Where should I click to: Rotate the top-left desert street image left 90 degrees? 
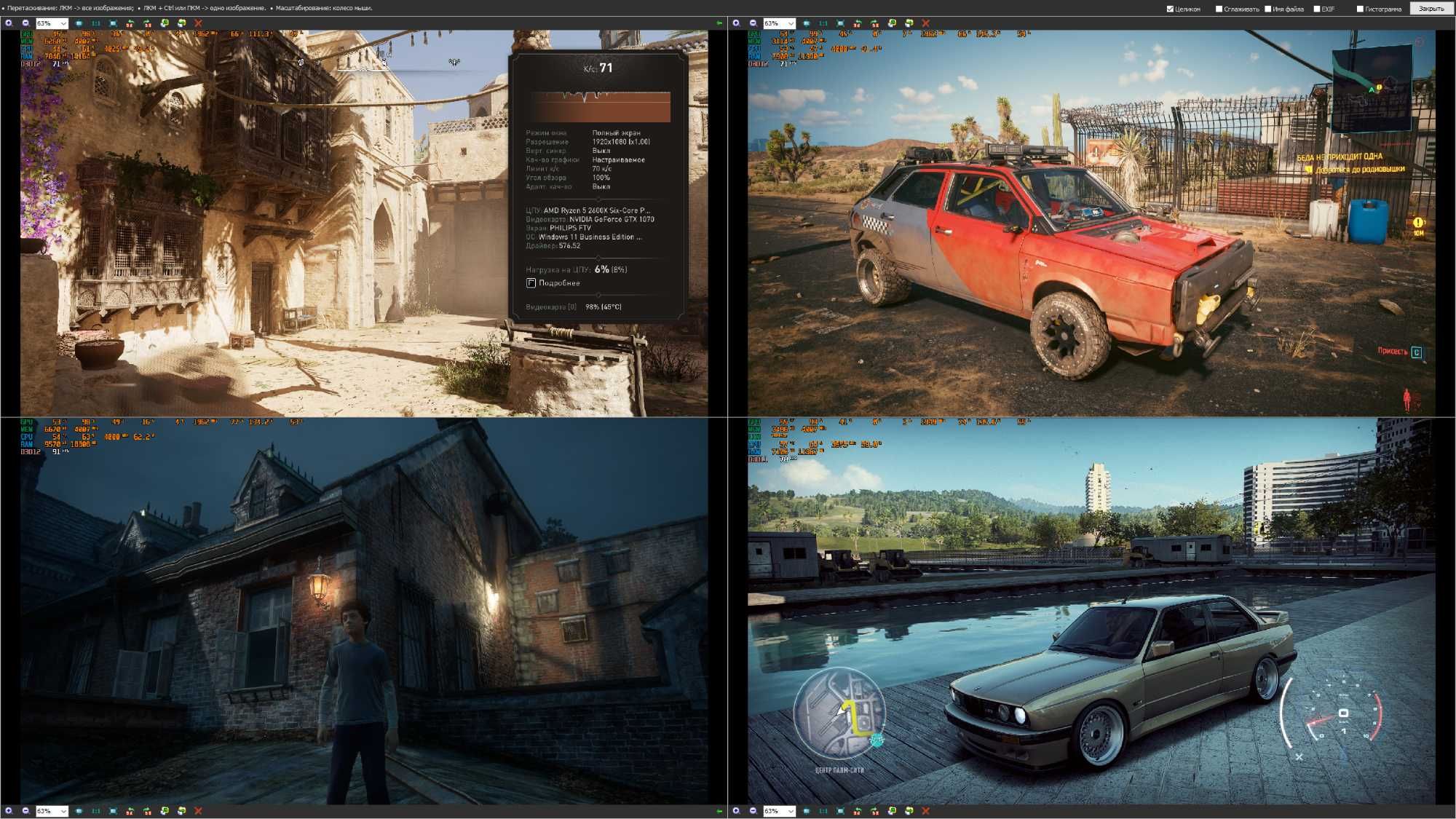click(130, 23)
